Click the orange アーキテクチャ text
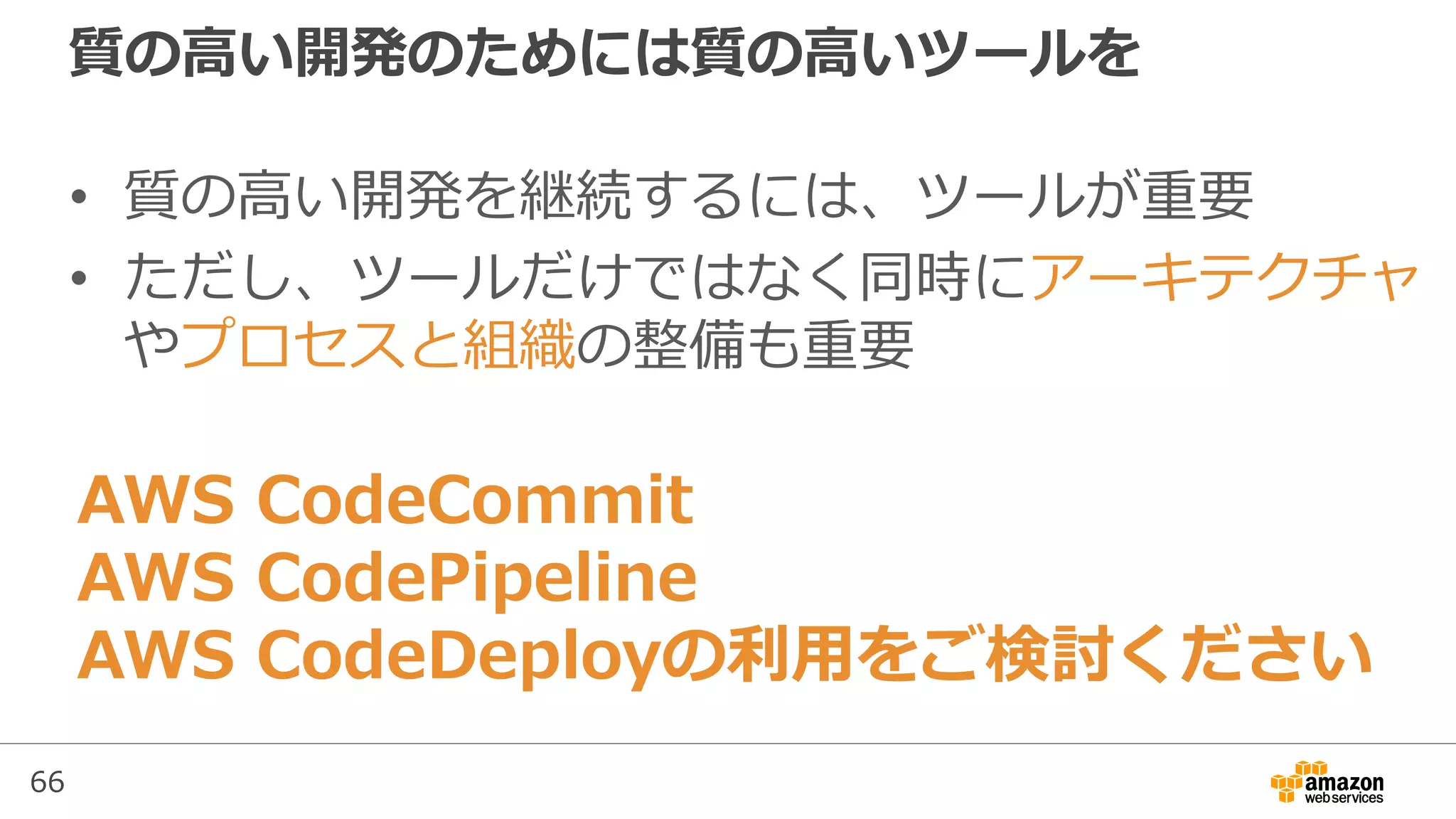The width and height of the screenshot is (1456, 819). (1223, 277)
